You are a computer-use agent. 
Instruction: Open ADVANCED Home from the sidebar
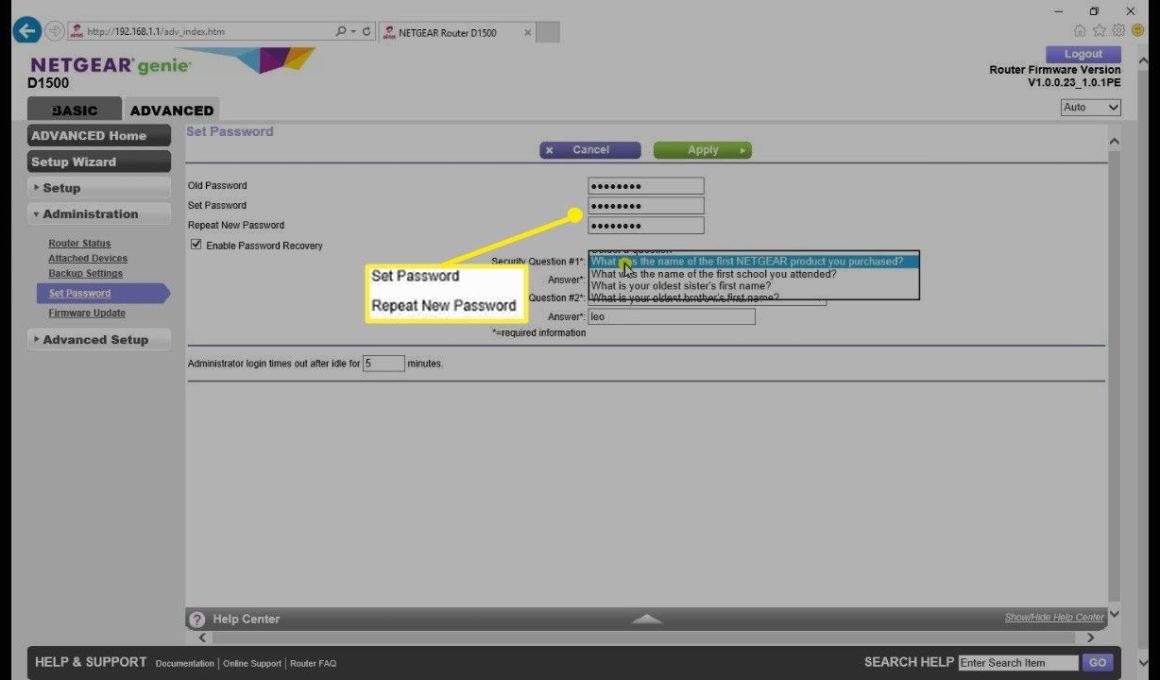tap(99, 135)
